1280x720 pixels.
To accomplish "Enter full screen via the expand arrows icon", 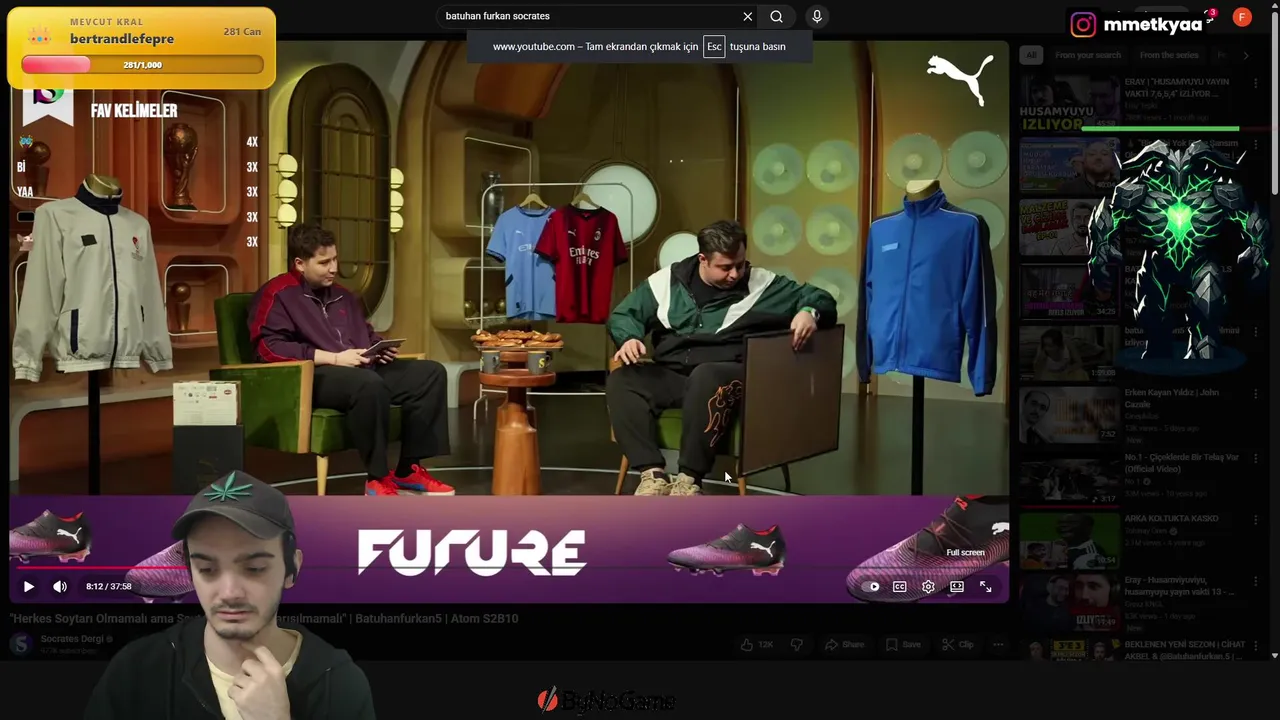I will (x=986, y=587).
